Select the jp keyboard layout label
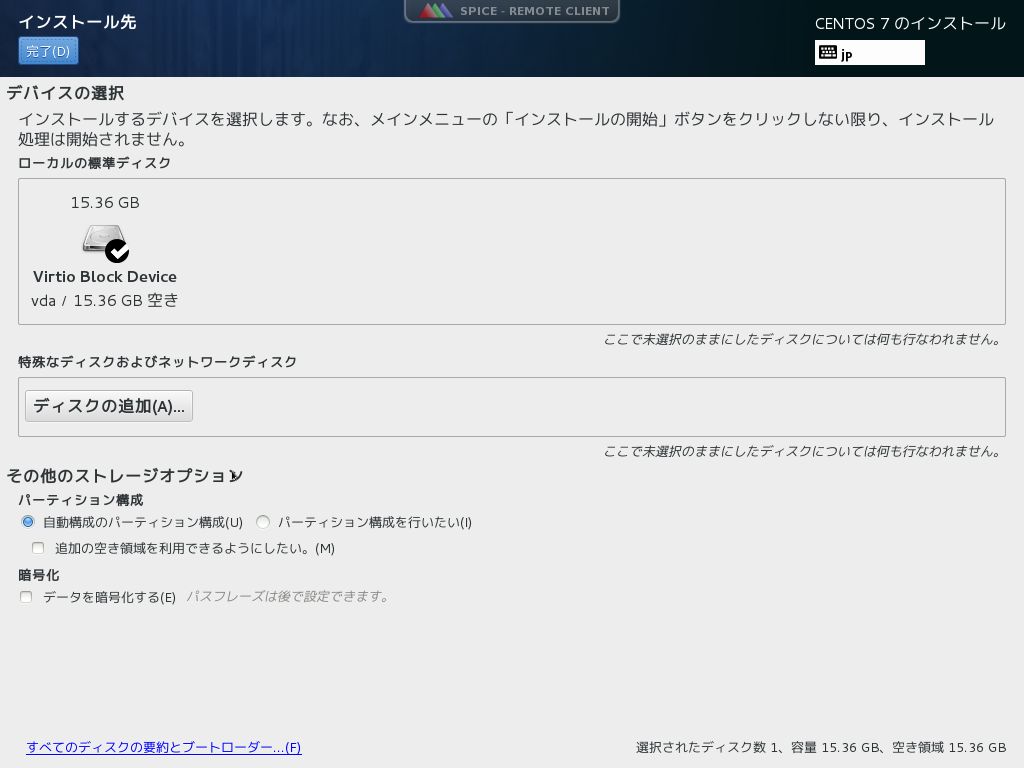The width and height of the screenshot is (1024, 768). pyautogui.click(x=847, y=55)
